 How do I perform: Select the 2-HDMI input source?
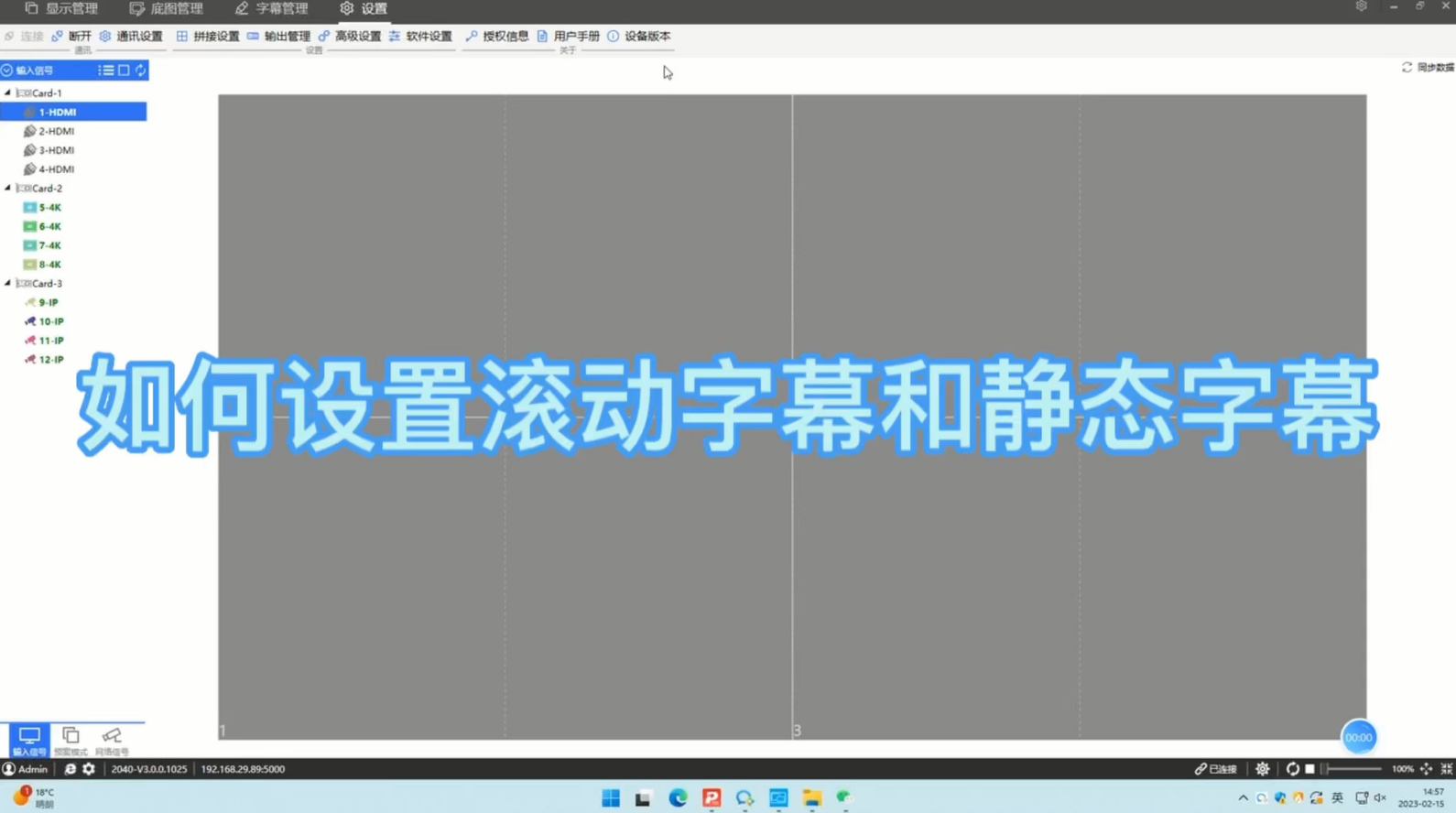point(49,131)
